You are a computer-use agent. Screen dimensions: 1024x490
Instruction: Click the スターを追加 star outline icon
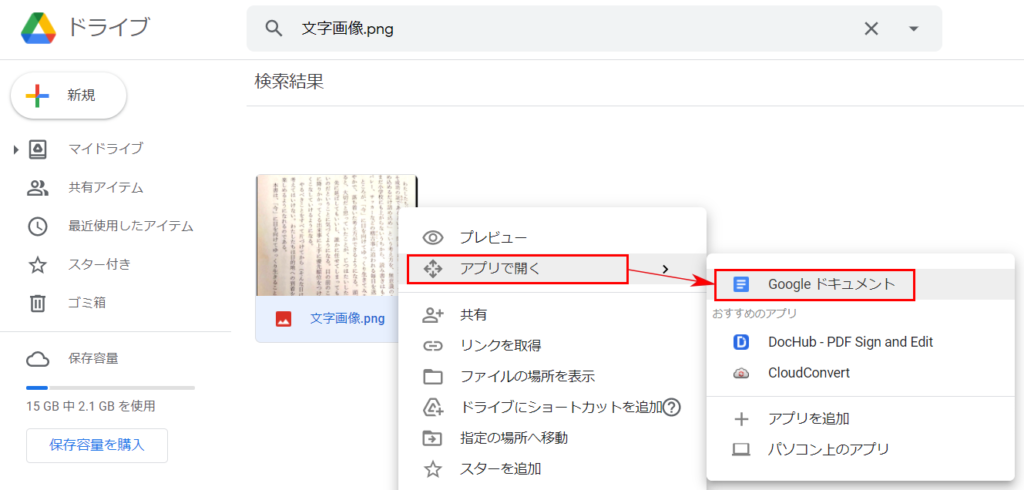point(433,468)
